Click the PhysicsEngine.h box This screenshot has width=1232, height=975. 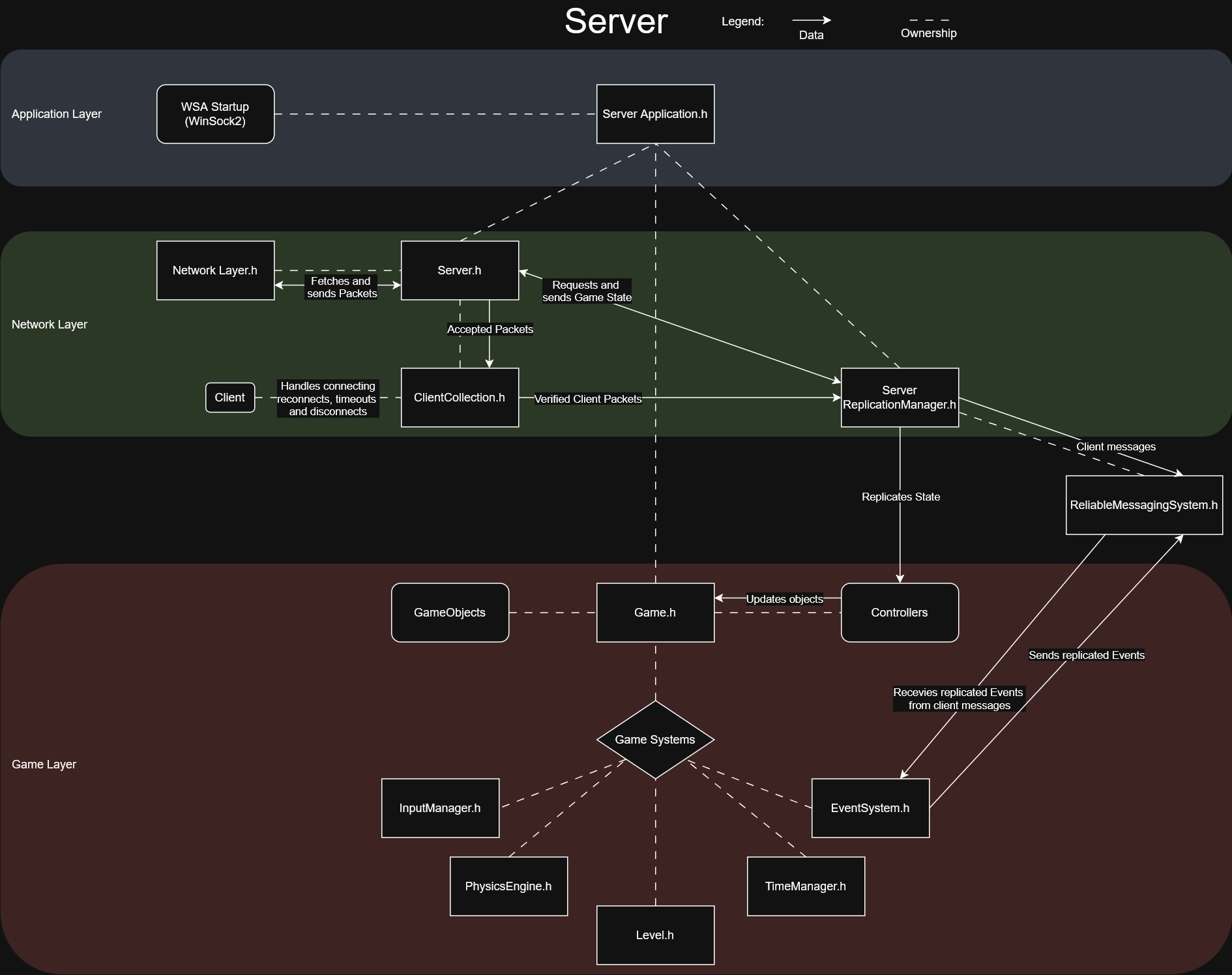coord(508,886)
